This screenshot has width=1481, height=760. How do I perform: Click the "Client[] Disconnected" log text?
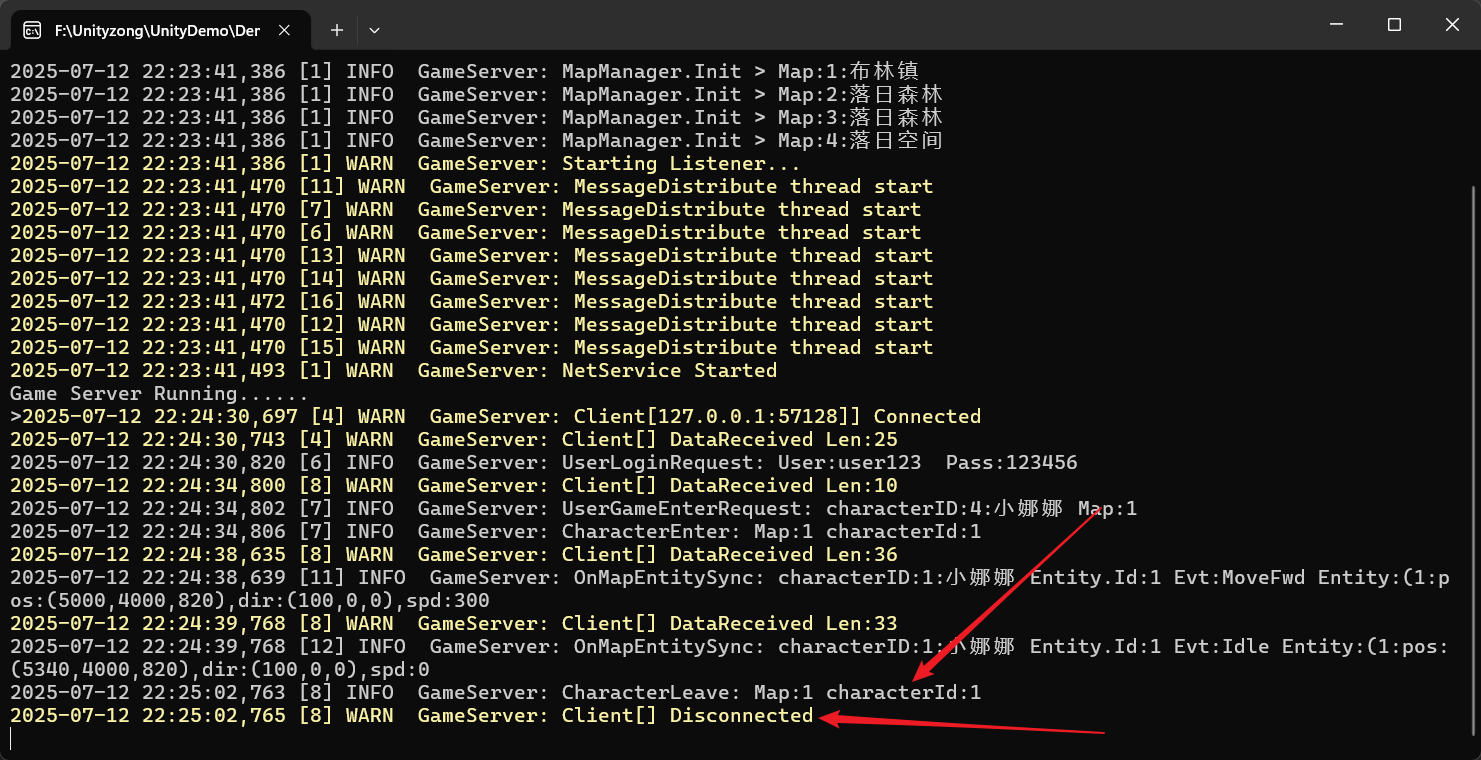pos(687,716)
